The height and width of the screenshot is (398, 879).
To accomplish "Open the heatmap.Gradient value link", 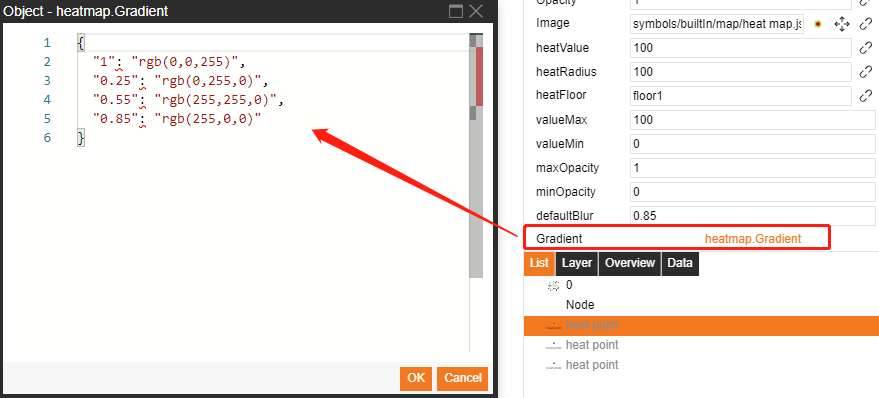I will click(753, 239).
